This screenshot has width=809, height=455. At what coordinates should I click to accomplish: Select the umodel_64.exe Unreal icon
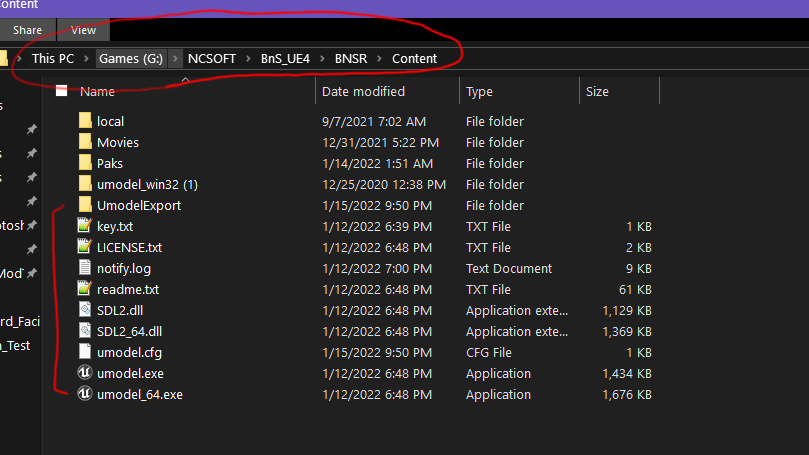(x=85, y=394)
